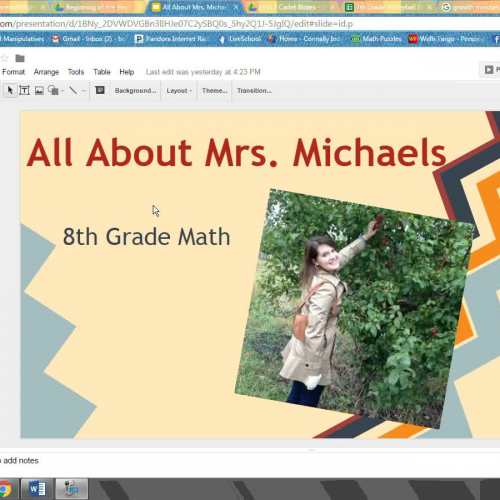Open Line tool dropdown arrow
The height and width of the screenshot is (500, 500).
[83, 91]
